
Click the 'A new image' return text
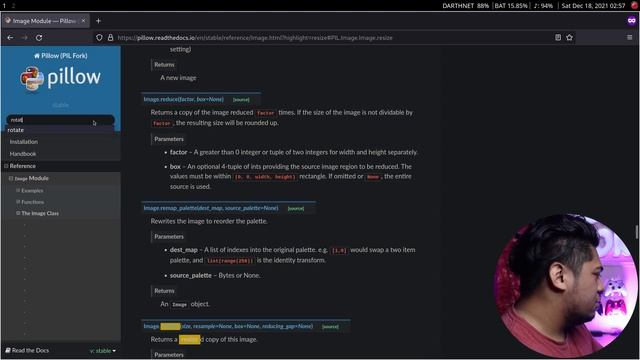(x=178, y=78)
